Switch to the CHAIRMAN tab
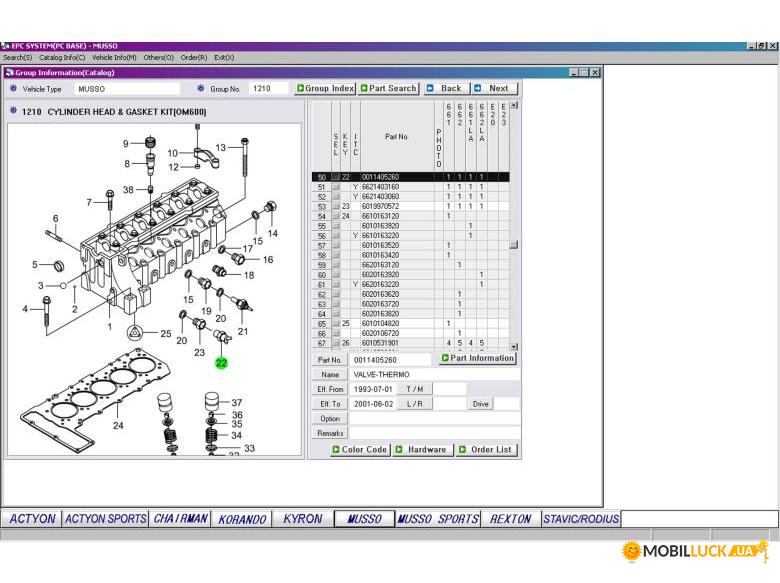Image resolution: width=780 pixels, height=583 pixels. pos(180,519)
